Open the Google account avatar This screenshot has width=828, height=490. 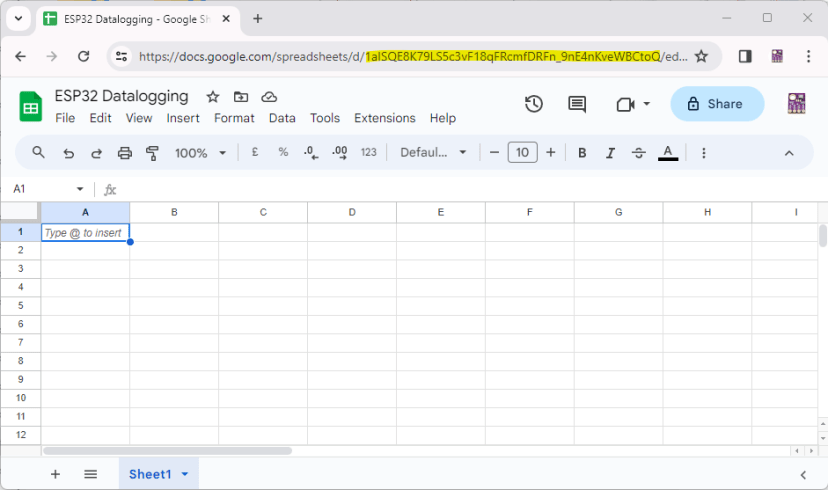(796, 104)
